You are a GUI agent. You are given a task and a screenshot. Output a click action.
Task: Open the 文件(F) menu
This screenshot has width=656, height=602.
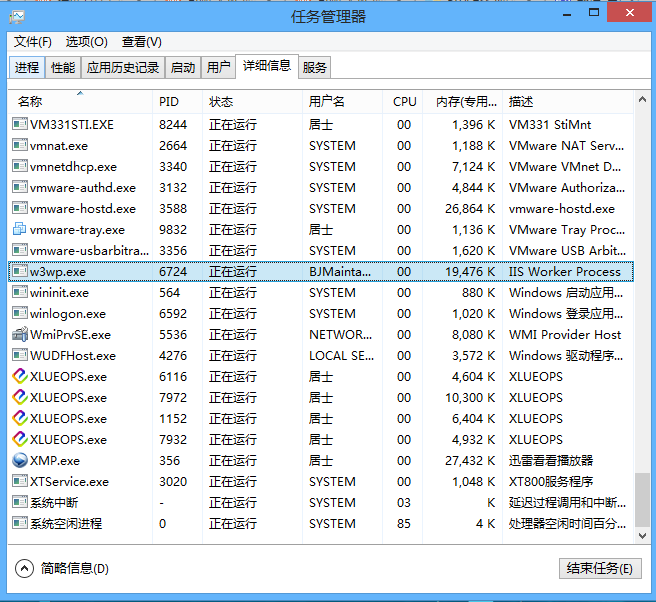pyautogui.click(x=33, y=42)
